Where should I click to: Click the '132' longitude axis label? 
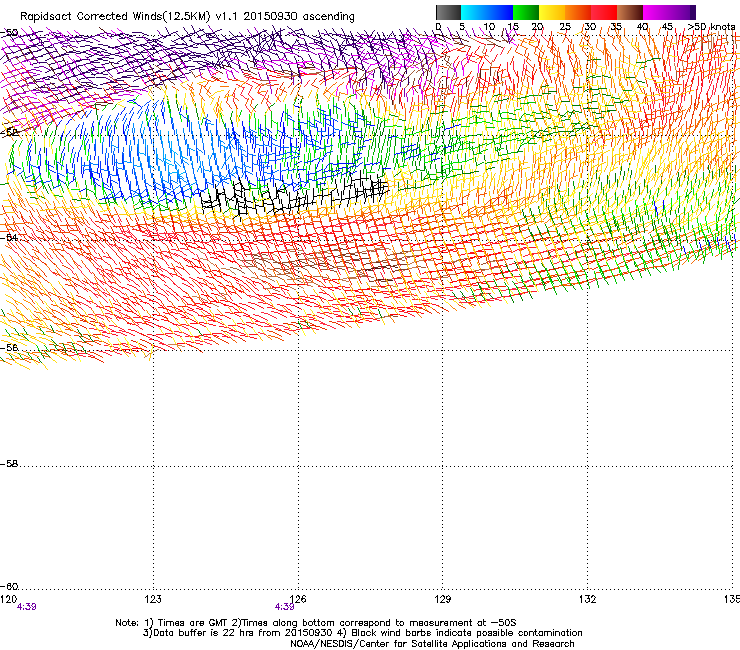(587, 599)
